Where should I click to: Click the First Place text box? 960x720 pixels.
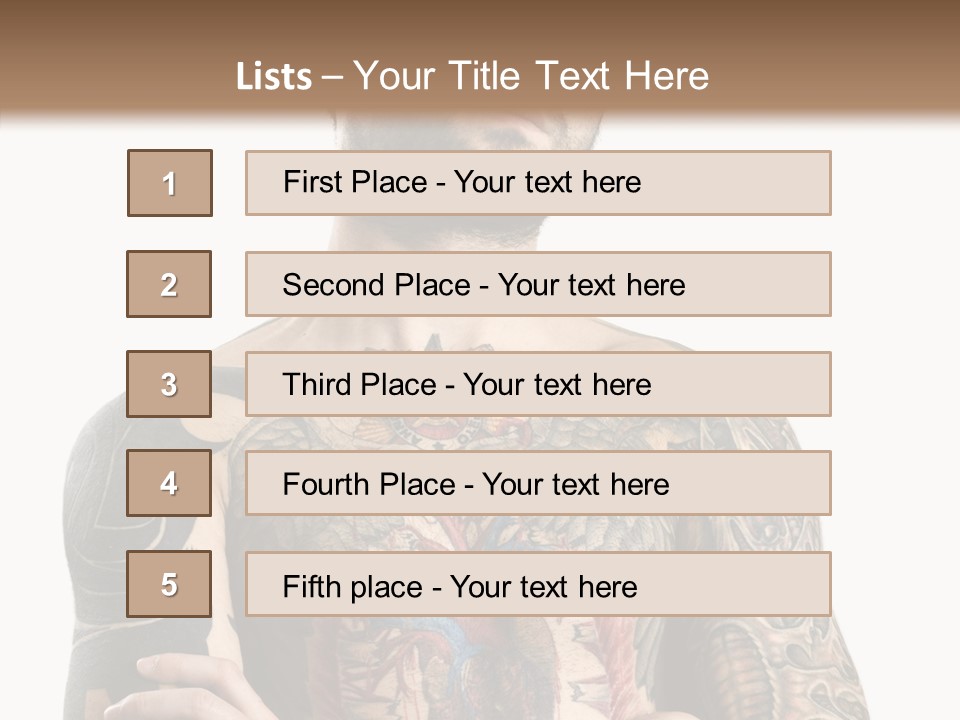[x=538, y=183]
